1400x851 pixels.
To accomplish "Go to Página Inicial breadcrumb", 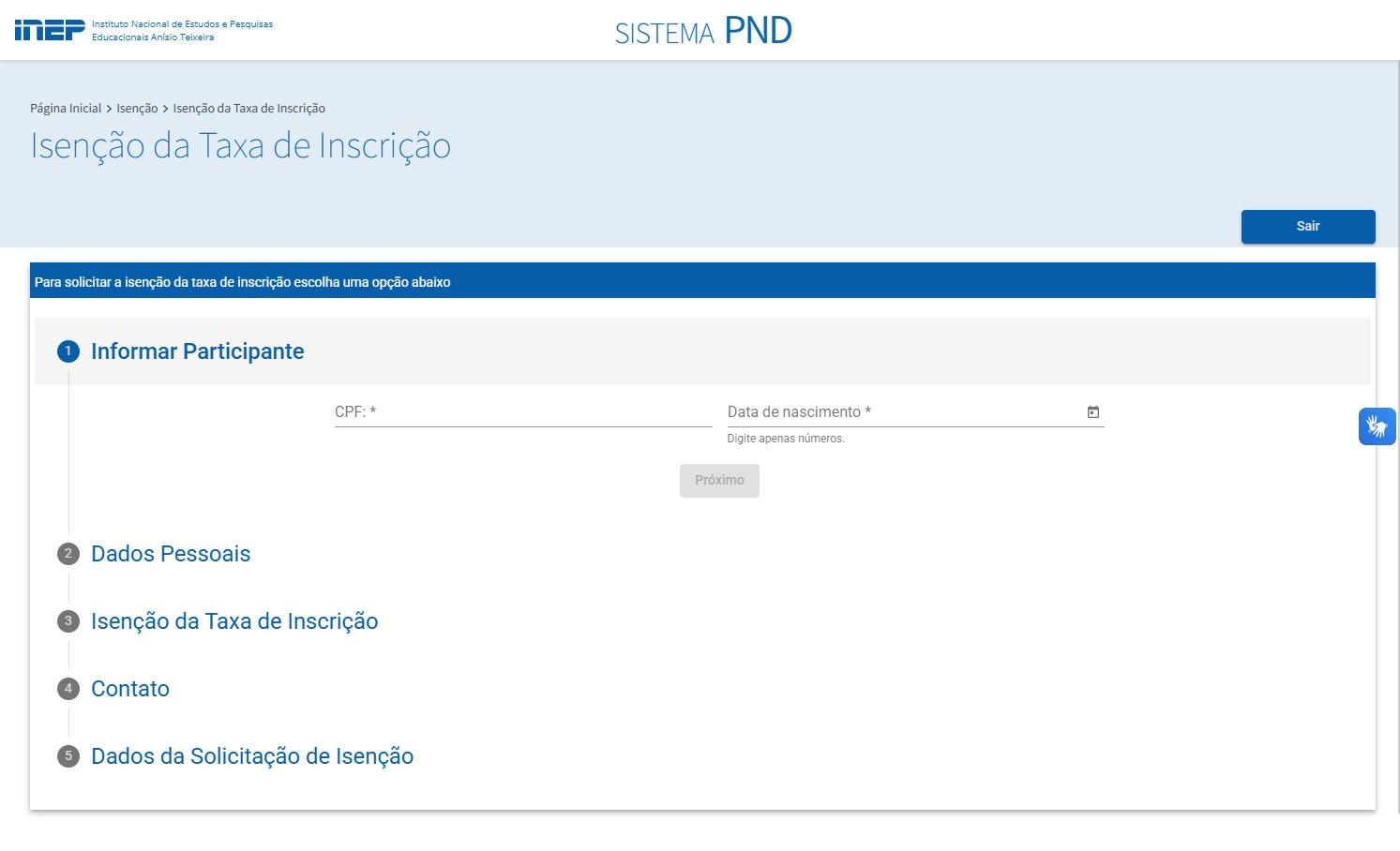I will pos(66,109).
